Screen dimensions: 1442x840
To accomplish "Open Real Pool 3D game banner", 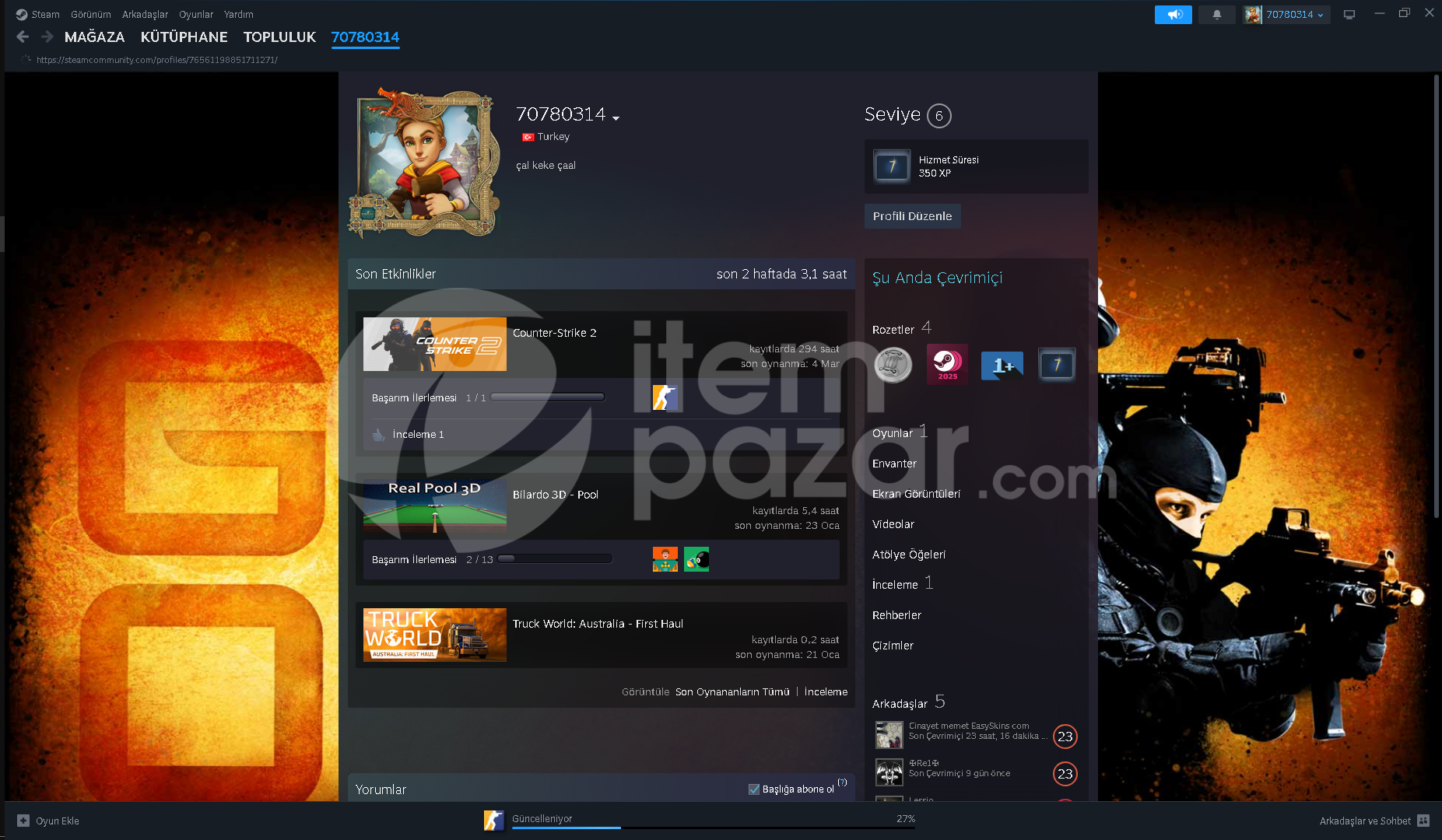I will click(x=435, y=506).
